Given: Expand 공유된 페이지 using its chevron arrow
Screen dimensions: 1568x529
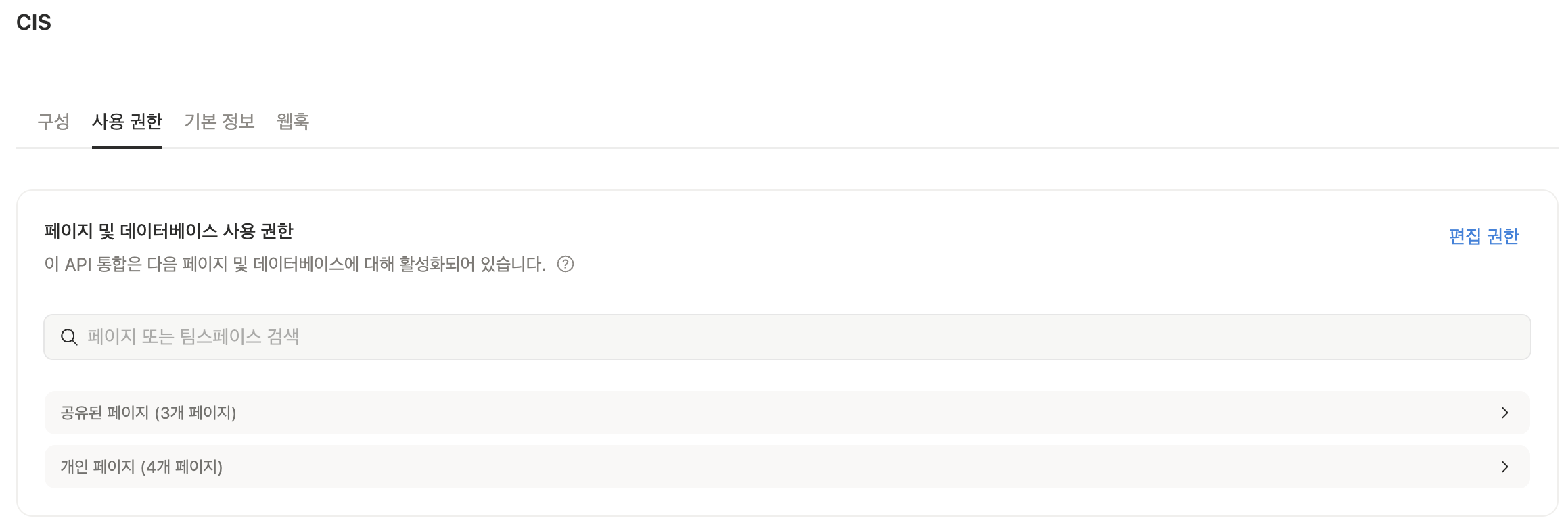Looking at the screenshot, I should pyautogui.click(x=1504, y=413).
